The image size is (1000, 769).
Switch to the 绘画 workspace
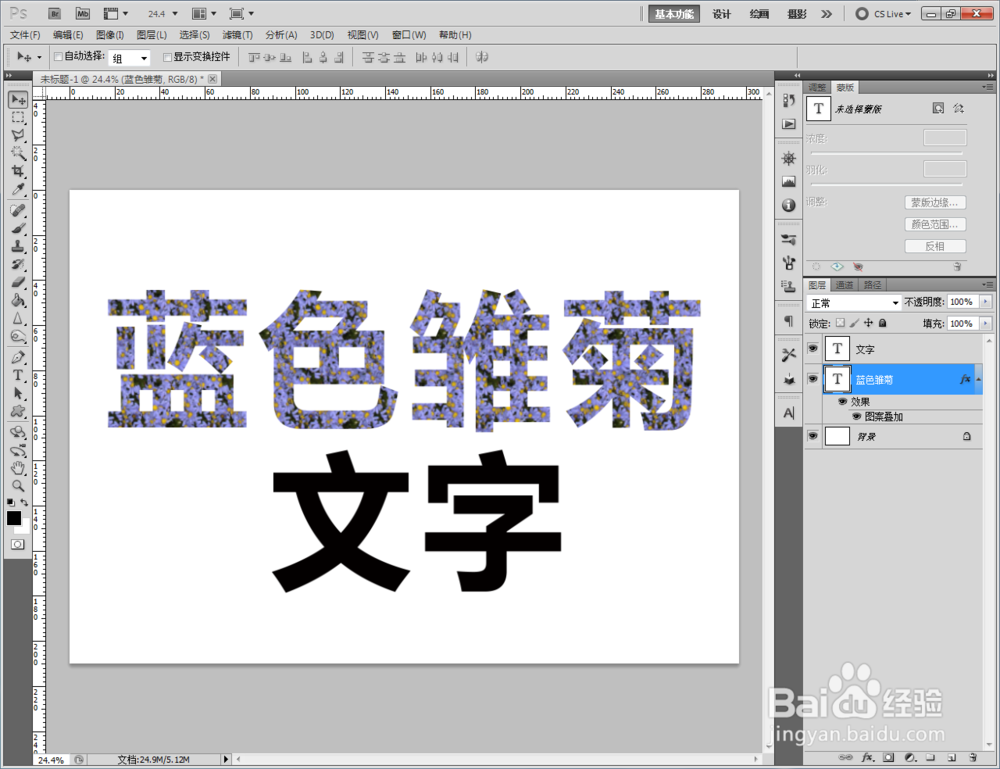point(759,14)
